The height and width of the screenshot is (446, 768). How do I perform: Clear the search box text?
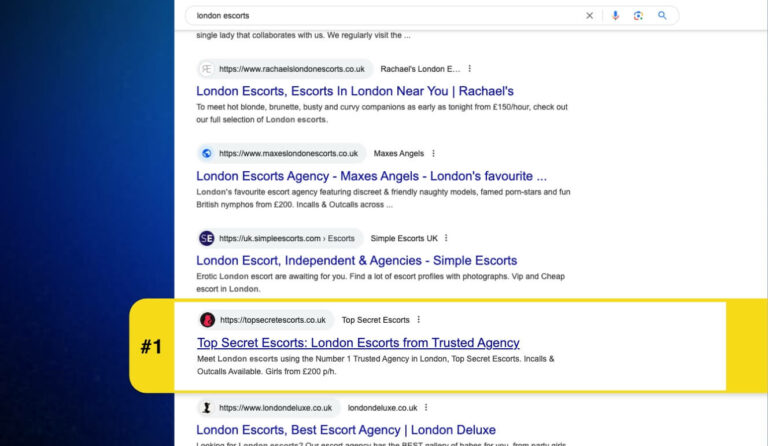589,16
